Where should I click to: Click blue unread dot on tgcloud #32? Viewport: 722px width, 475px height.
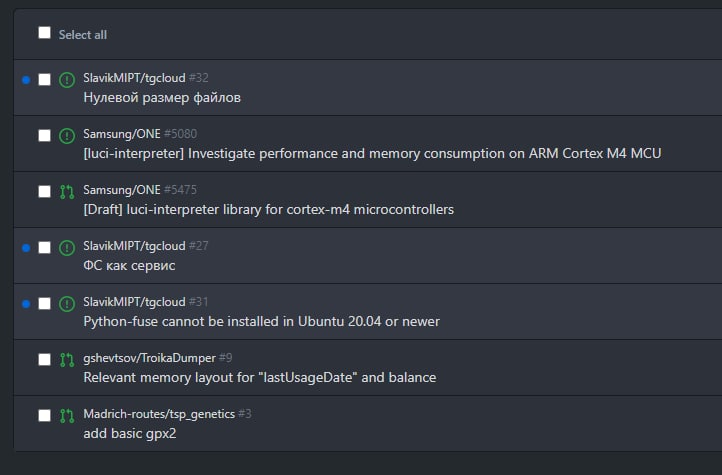pyautogui.click(x=26, y=80)
